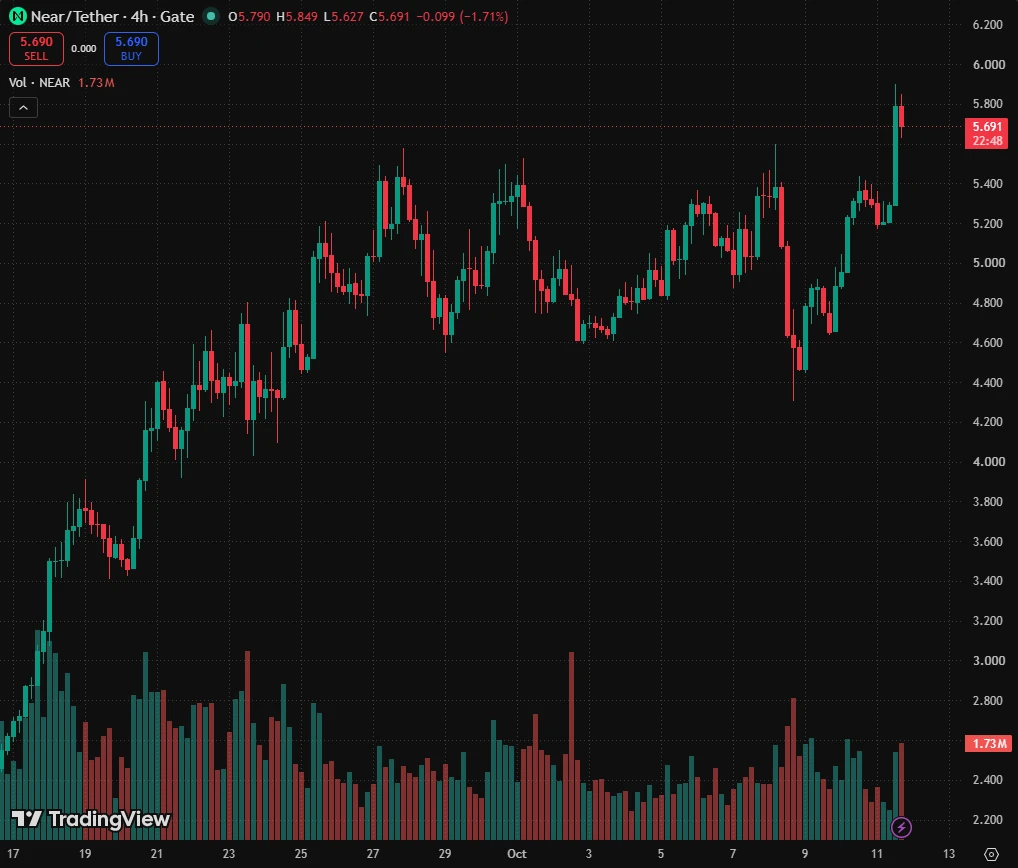Click the high price H5.849
The image size is (1018, 868).
297,16
